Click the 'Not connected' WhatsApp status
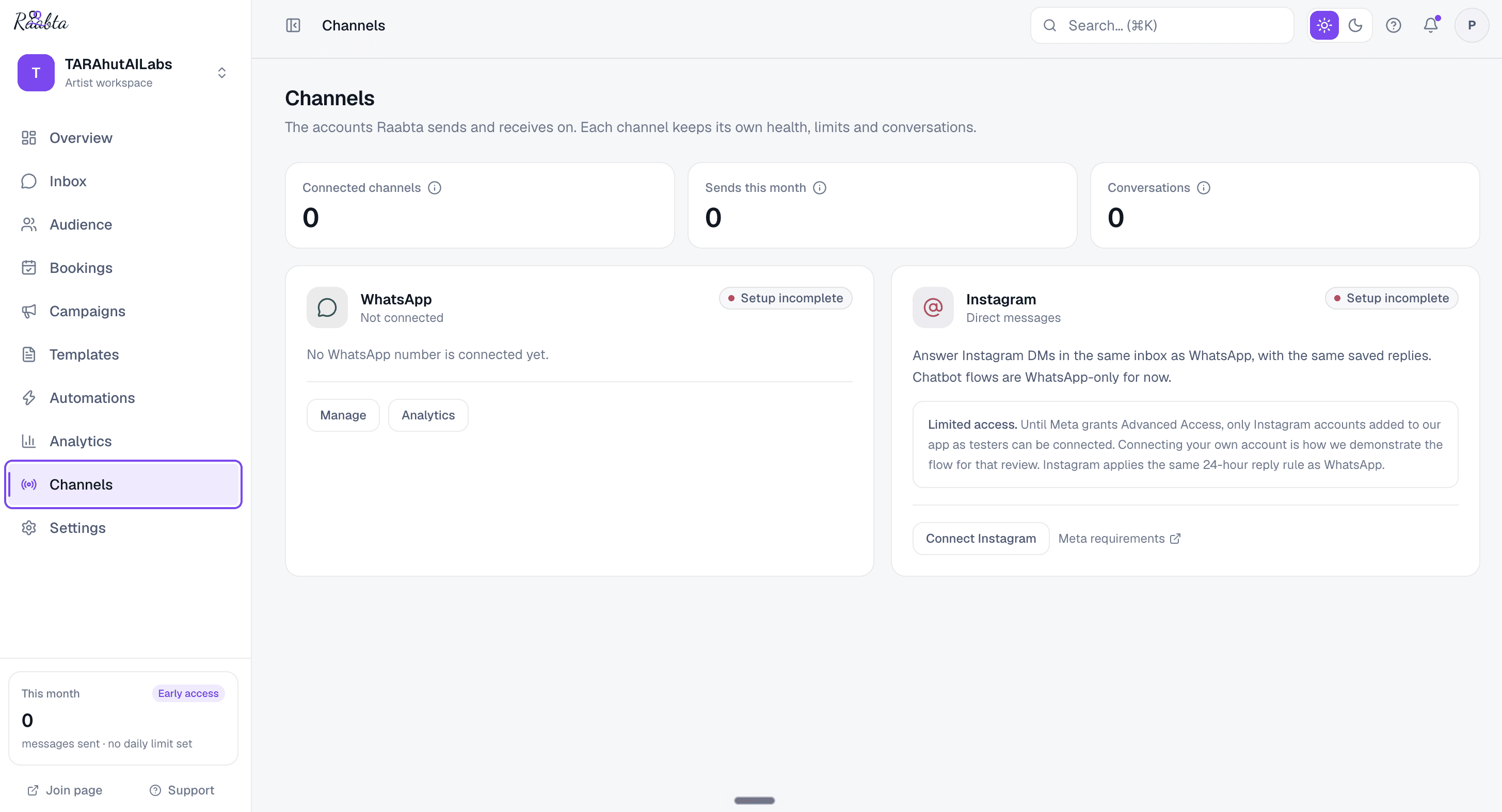1502x812 pixels. [x=402, y=318]
